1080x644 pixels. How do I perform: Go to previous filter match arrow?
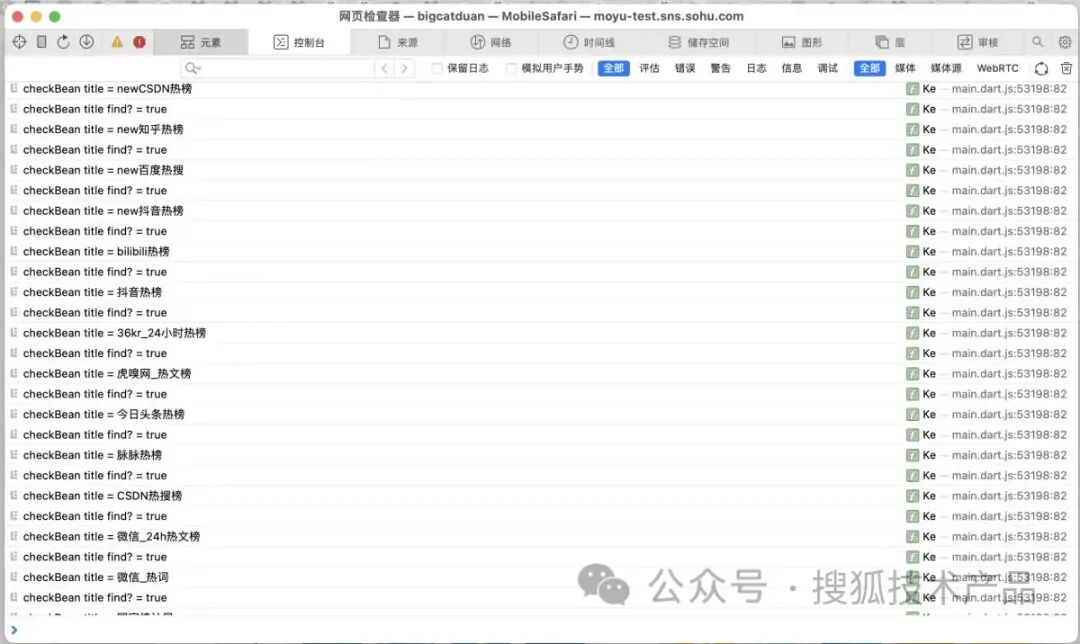click(x=384, y=68)
